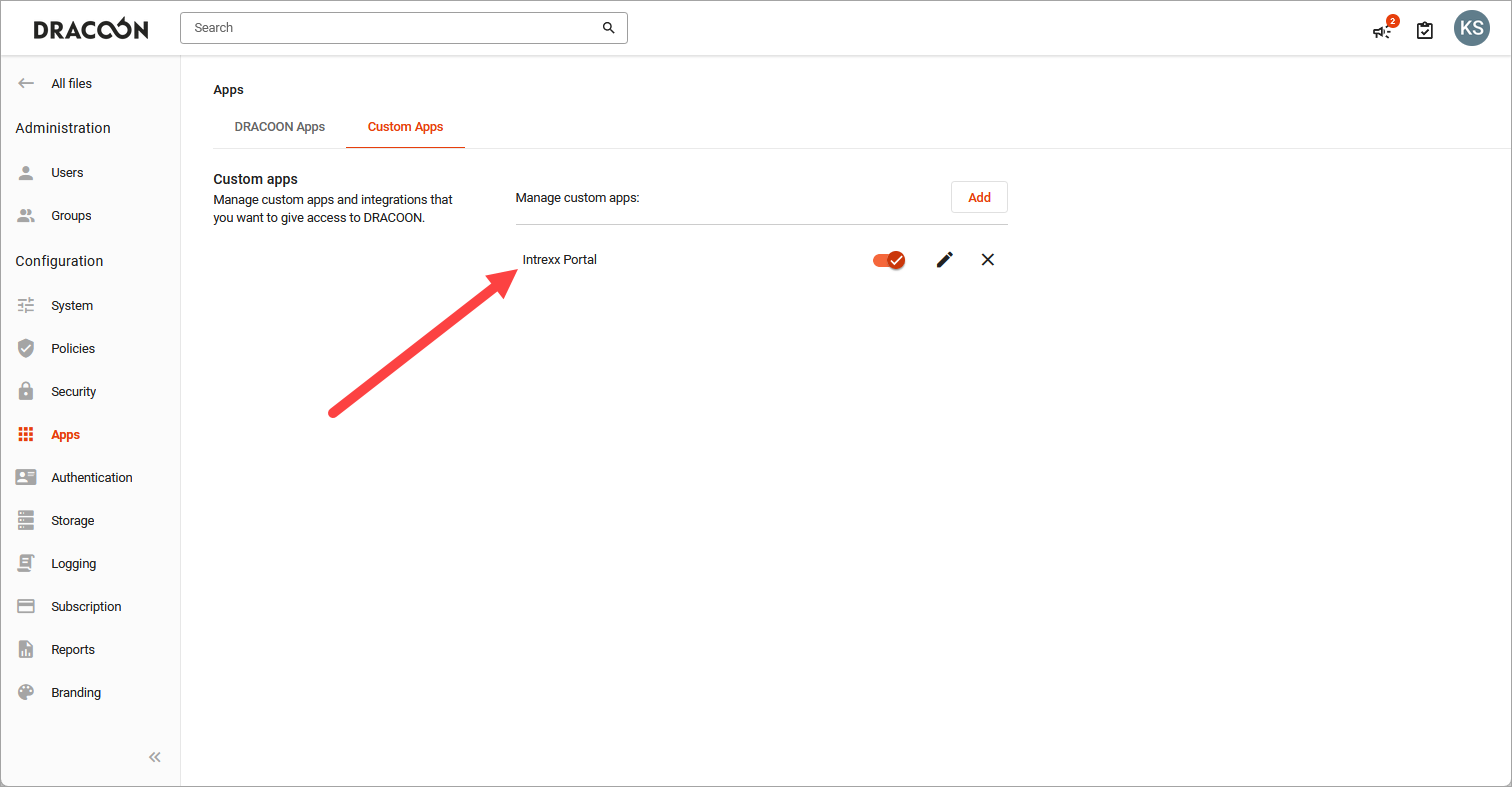Screen dimensions: 1512x787
Task: Switch to the DRACOON Apps tab
Action: coord(280,127)
